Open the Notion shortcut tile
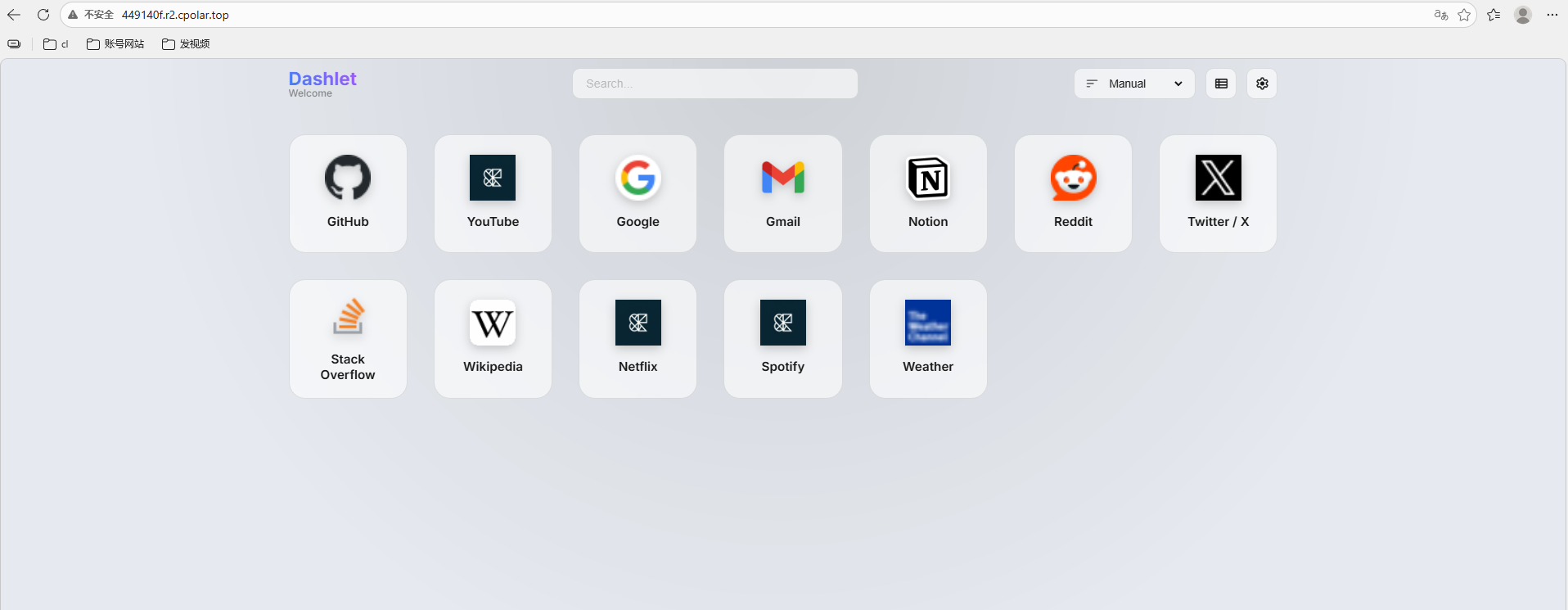 point(928,193)
